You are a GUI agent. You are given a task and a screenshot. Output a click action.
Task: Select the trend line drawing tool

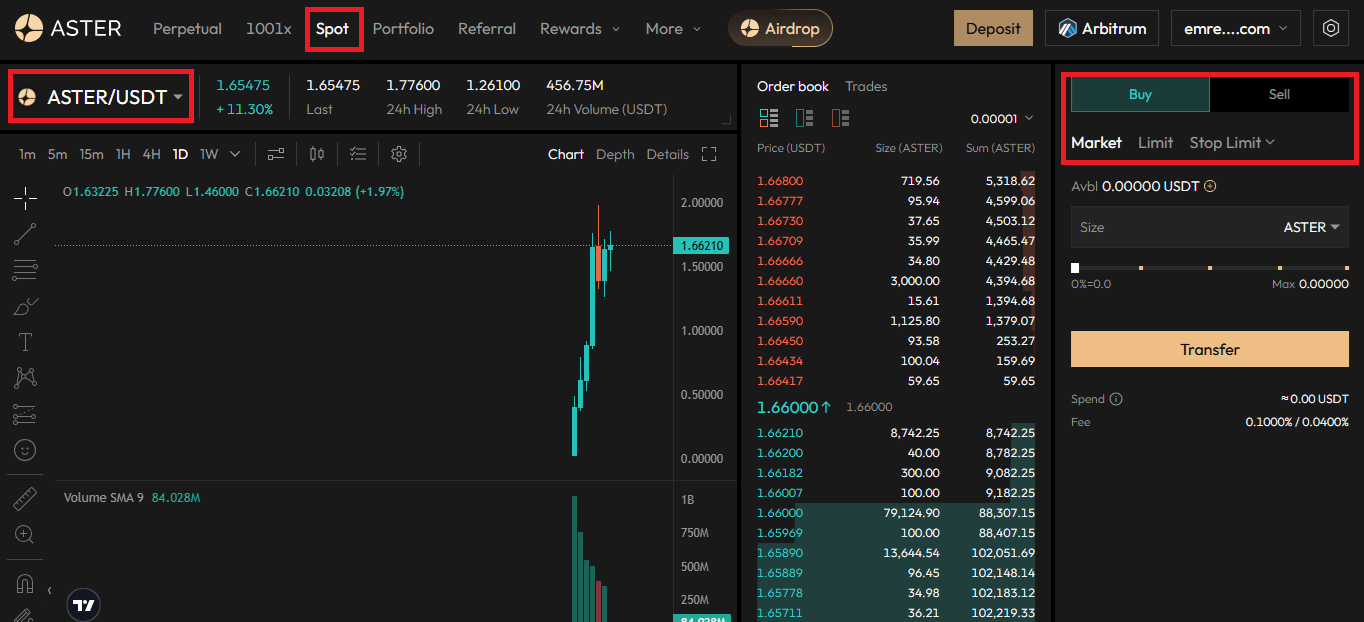25,234
